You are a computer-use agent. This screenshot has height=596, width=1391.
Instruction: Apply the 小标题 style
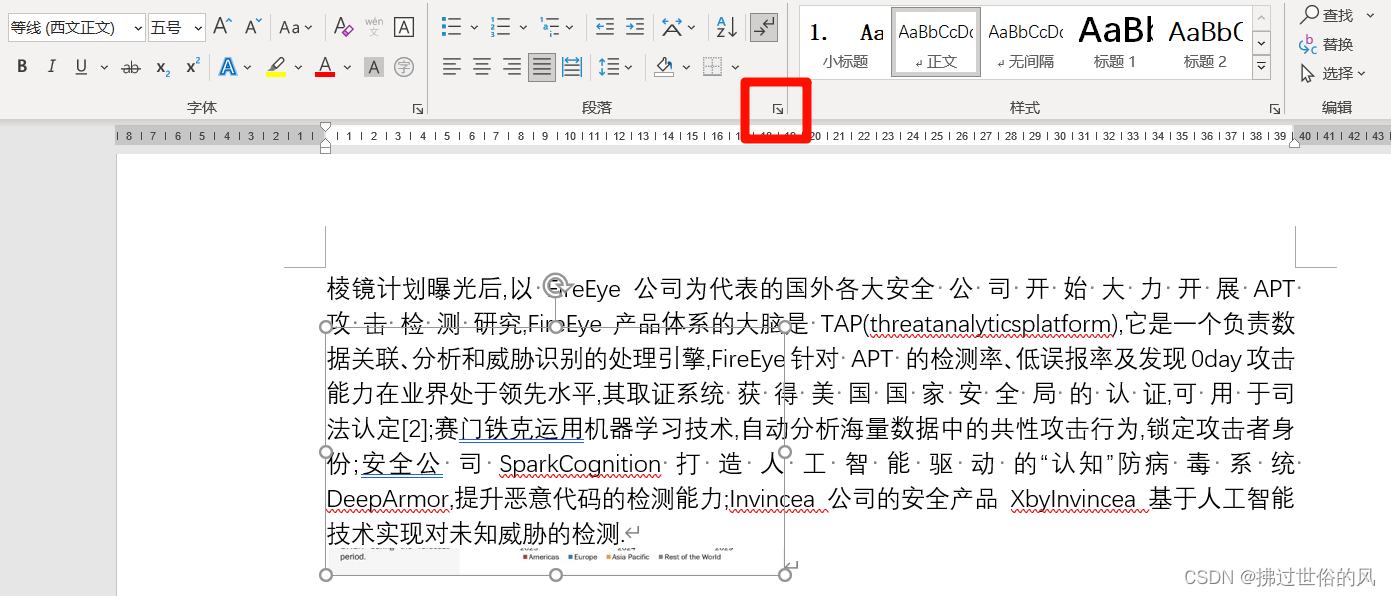(845, 42)
